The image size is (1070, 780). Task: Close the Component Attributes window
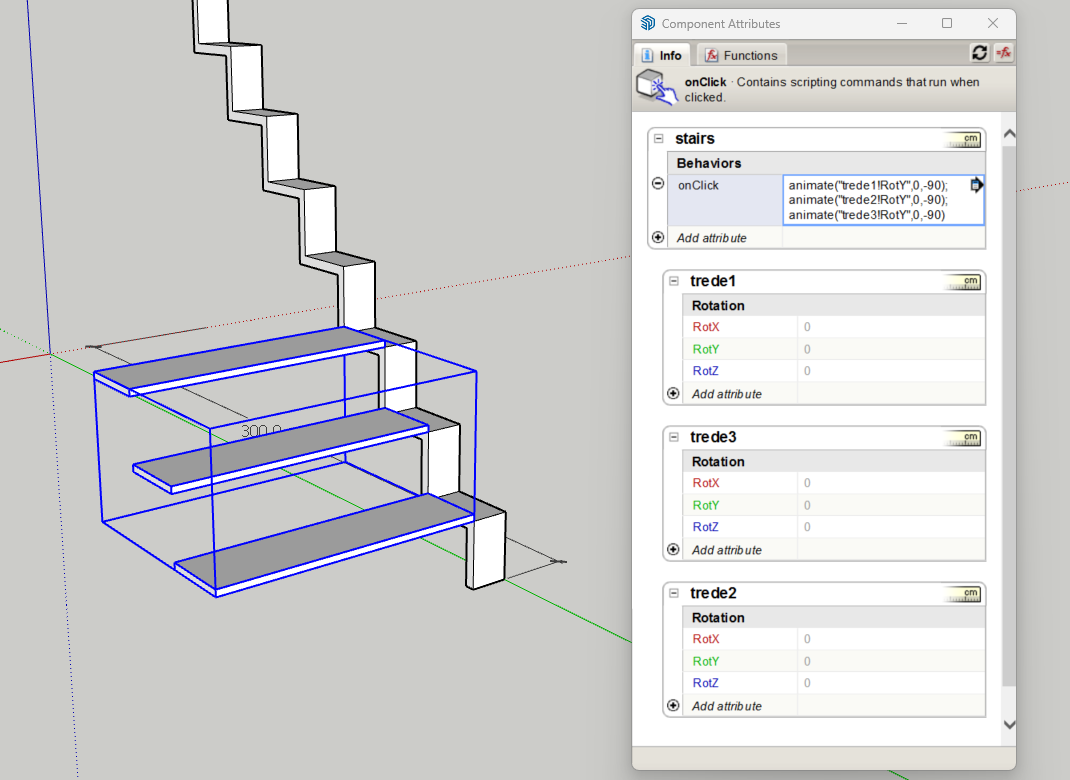coord(993,23)
